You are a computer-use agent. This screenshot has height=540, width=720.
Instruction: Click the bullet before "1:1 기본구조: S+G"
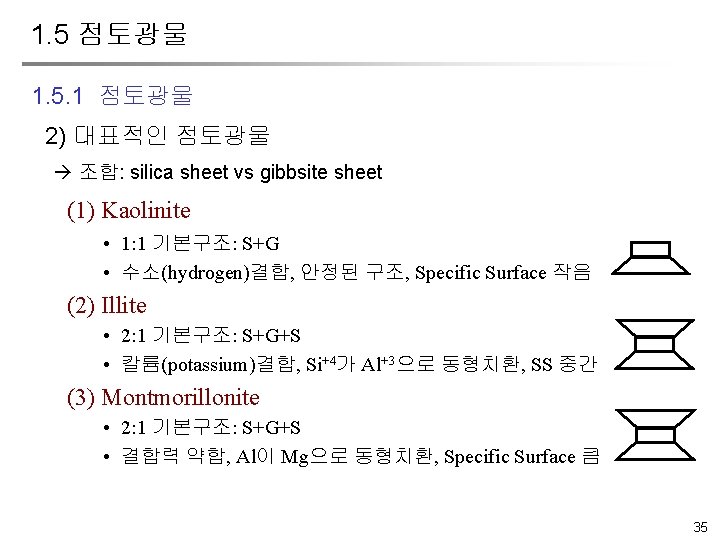[105, 242]
